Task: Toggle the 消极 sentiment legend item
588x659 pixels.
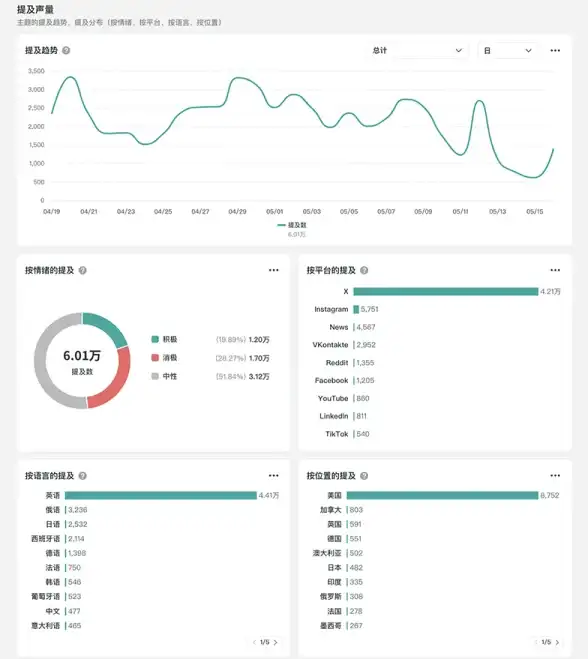Action: tap(164, 358)
